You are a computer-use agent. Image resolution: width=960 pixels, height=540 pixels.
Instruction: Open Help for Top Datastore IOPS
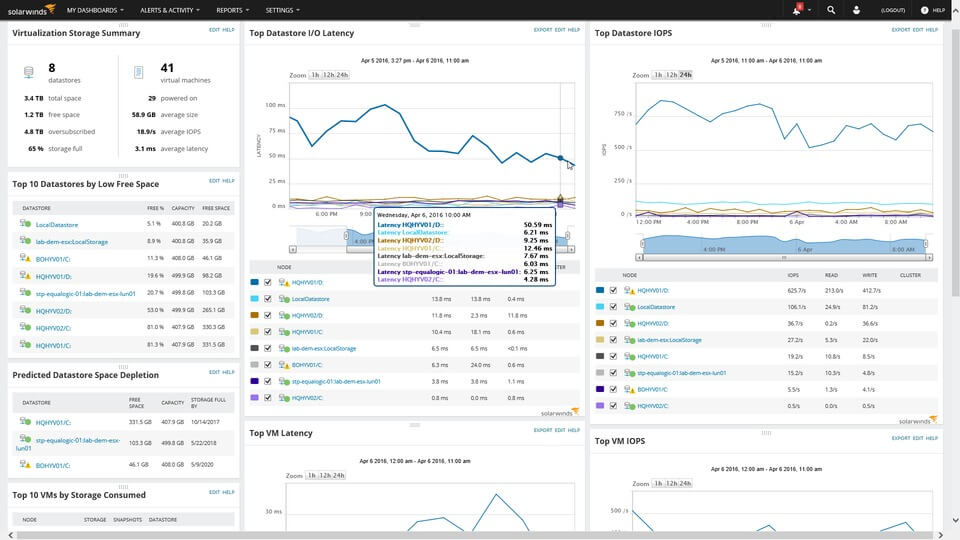tap(932, 29)
